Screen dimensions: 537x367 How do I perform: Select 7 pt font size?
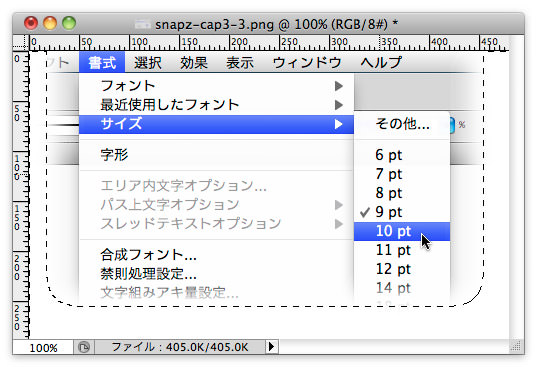pyautogui.click(x=402, y=174)
